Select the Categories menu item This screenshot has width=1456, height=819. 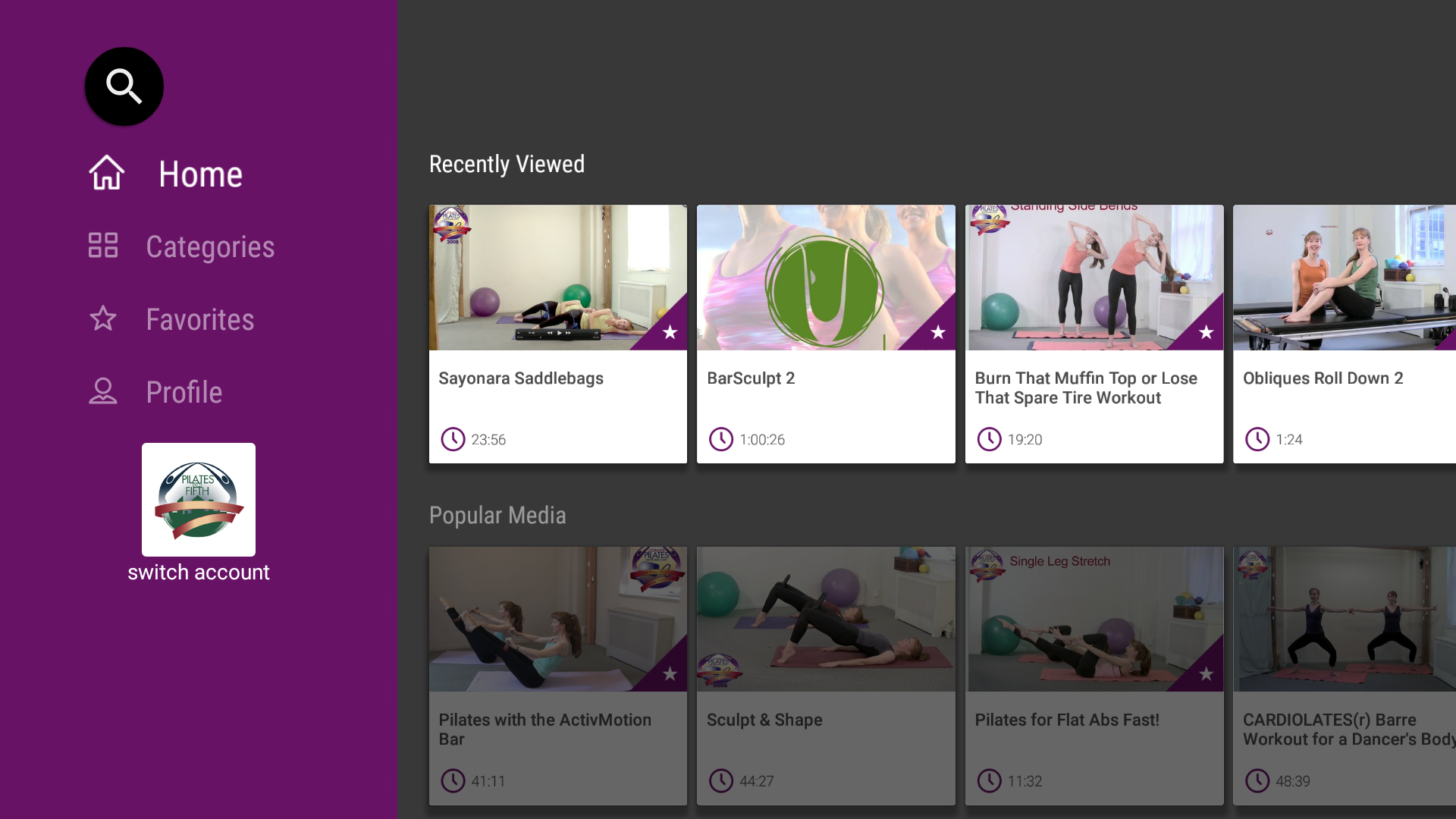210,247
